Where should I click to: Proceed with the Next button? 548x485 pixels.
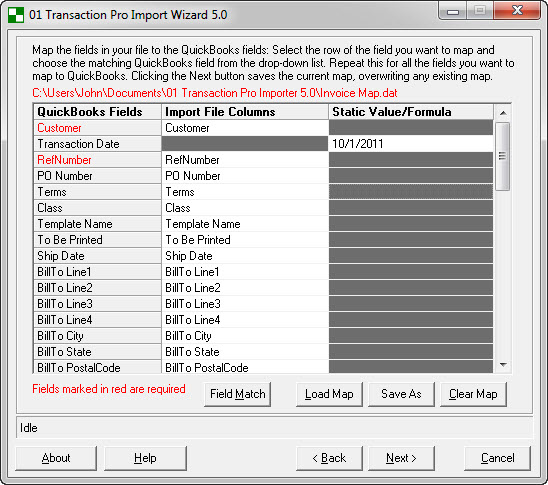[x=401, y=458]
